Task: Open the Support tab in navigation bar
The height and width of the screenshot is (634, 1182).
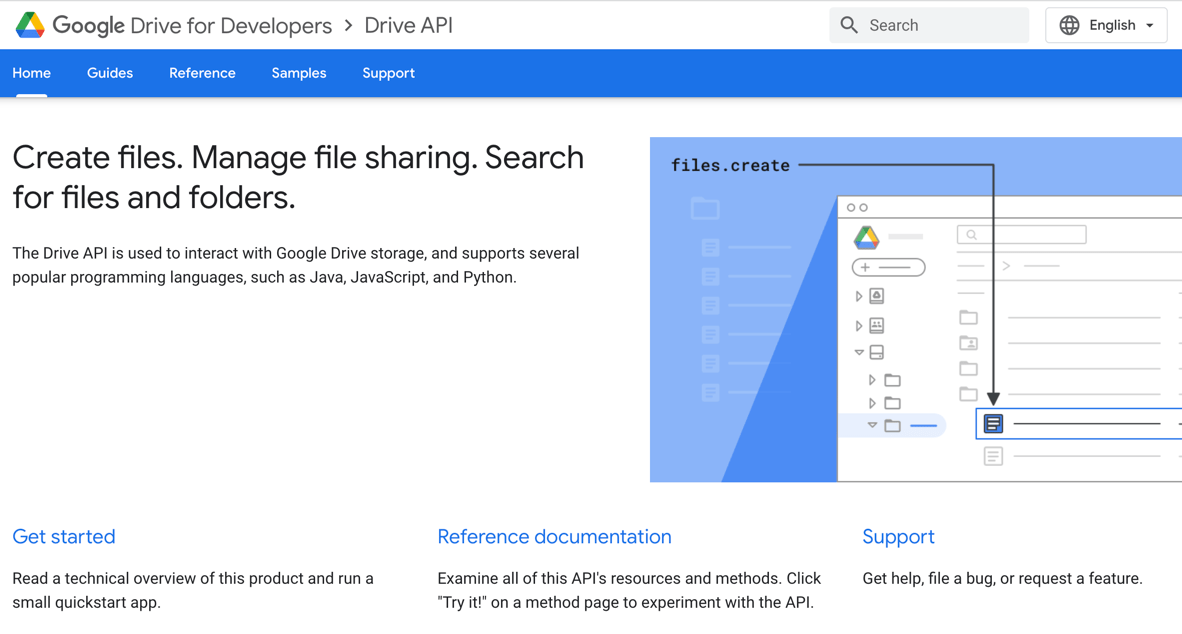Action: point(388,73)
